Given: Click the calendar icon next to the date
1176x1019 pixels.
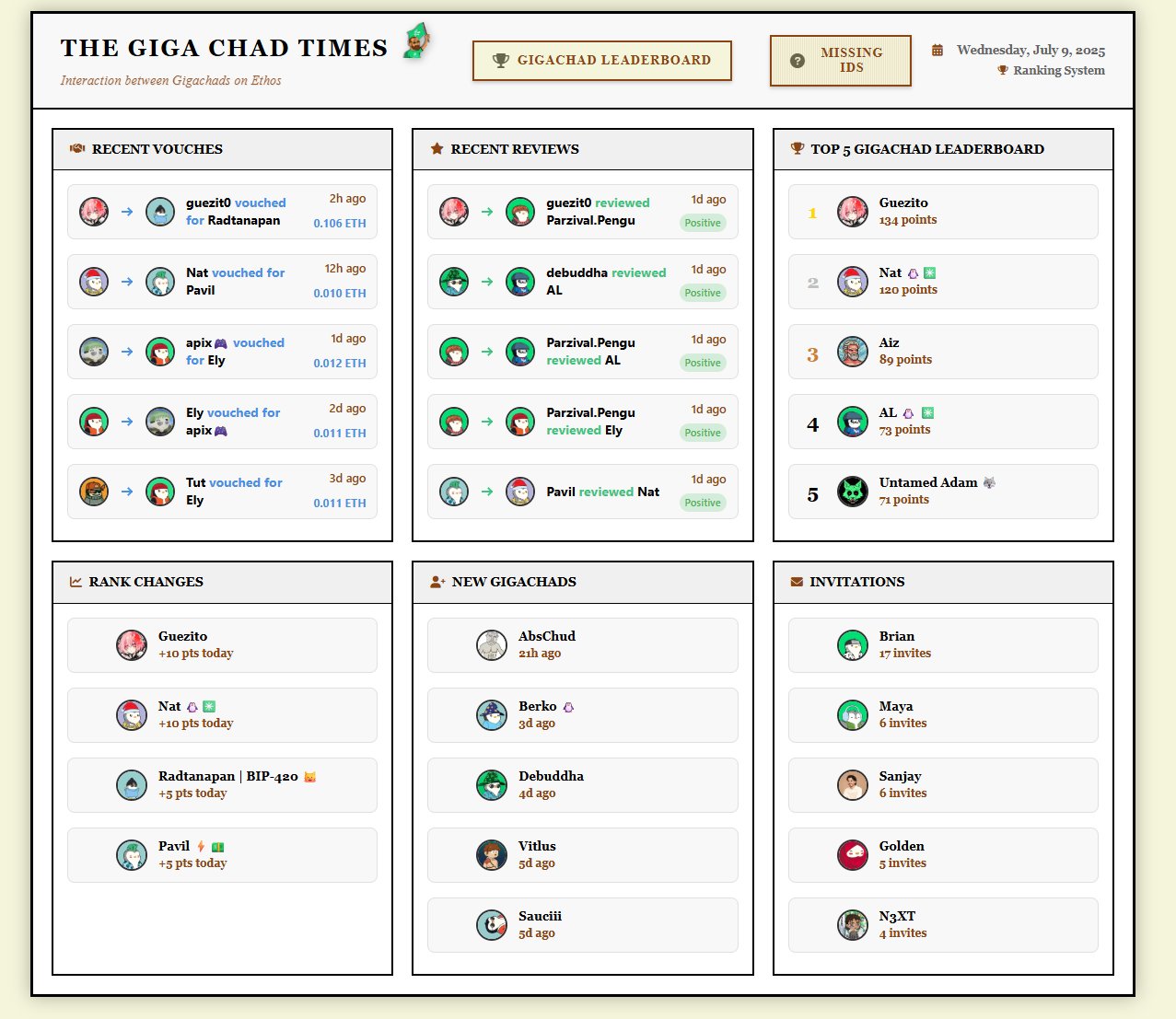Looking at the screenshot, I should pyautogui.click(x=937, y=51).
